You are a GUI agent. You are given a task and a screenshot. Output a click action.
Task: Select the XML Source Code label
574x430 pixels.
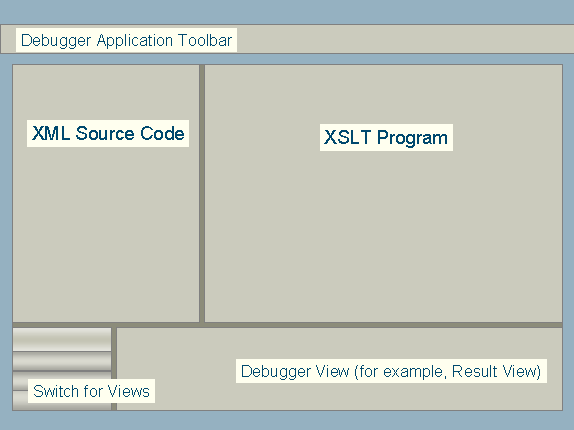(x=108, y=133)
